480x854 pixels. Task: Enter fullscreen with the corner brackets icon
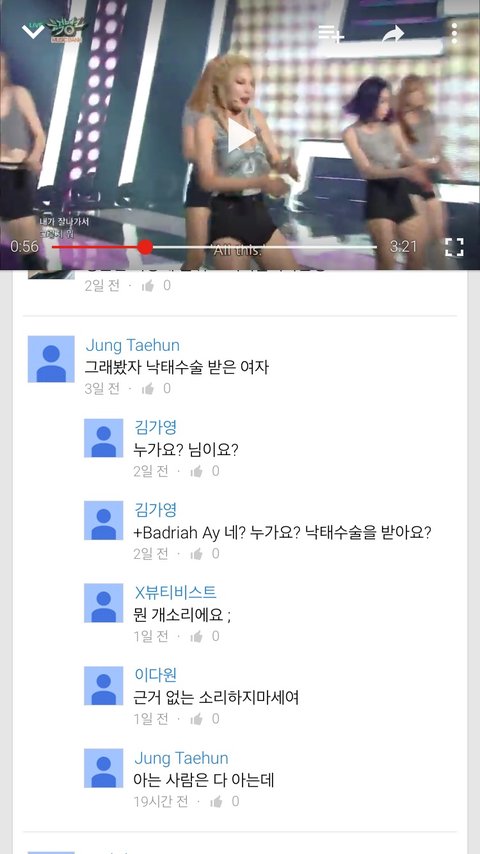point(454,247)
